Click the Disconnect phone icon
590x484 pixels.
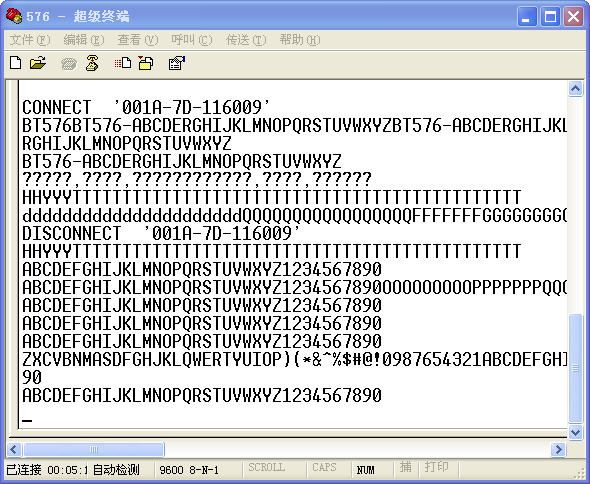point(92,63)
